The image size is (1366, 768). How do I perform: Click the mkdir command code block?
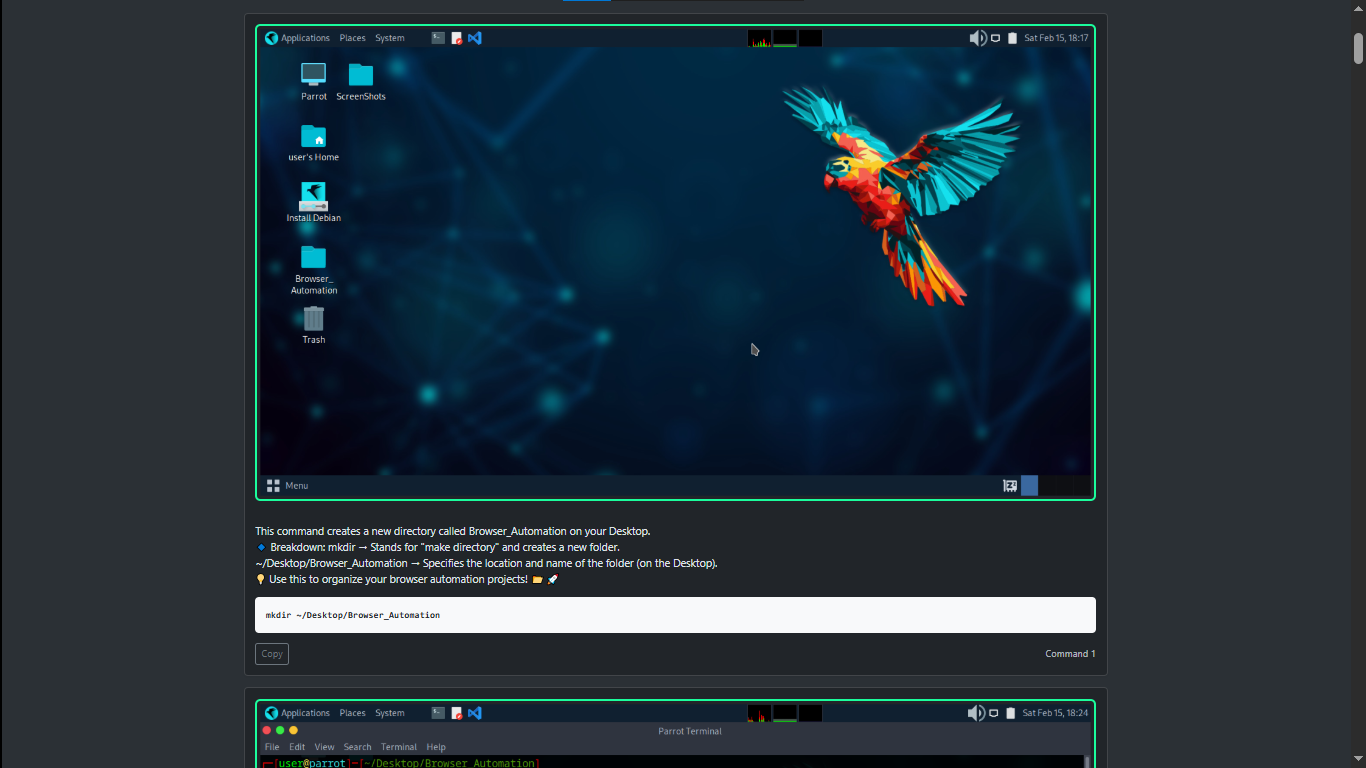pyautogui.click(x=675, y=615)
